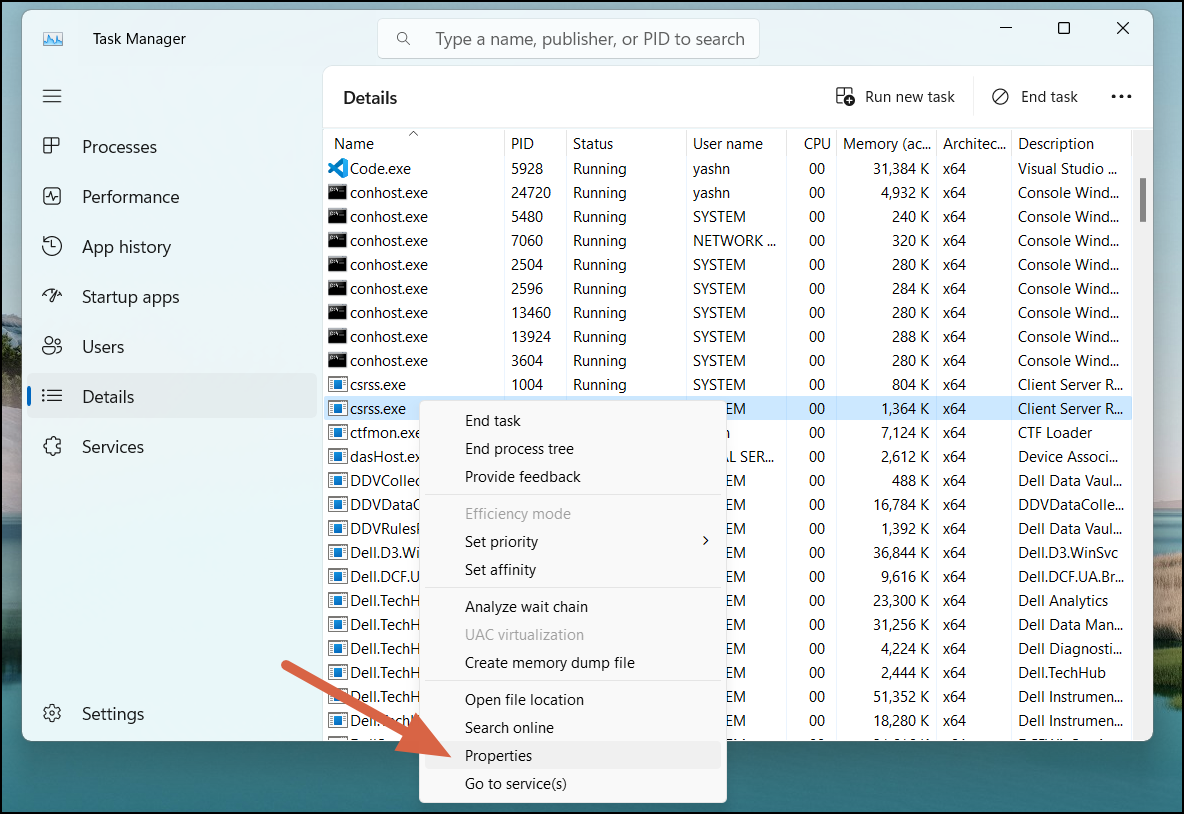Click the vertical scrollbar of process list
This screenshot has height=814, width=1184.
(1142, 200)
